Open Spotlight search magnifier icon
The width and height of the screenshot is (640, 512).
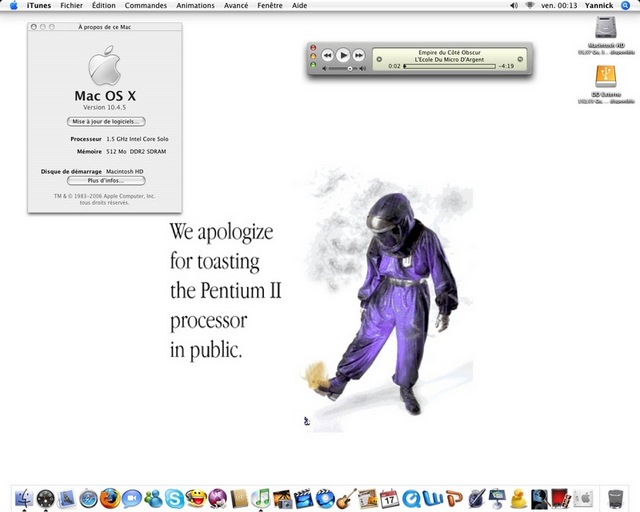[629, 5]
